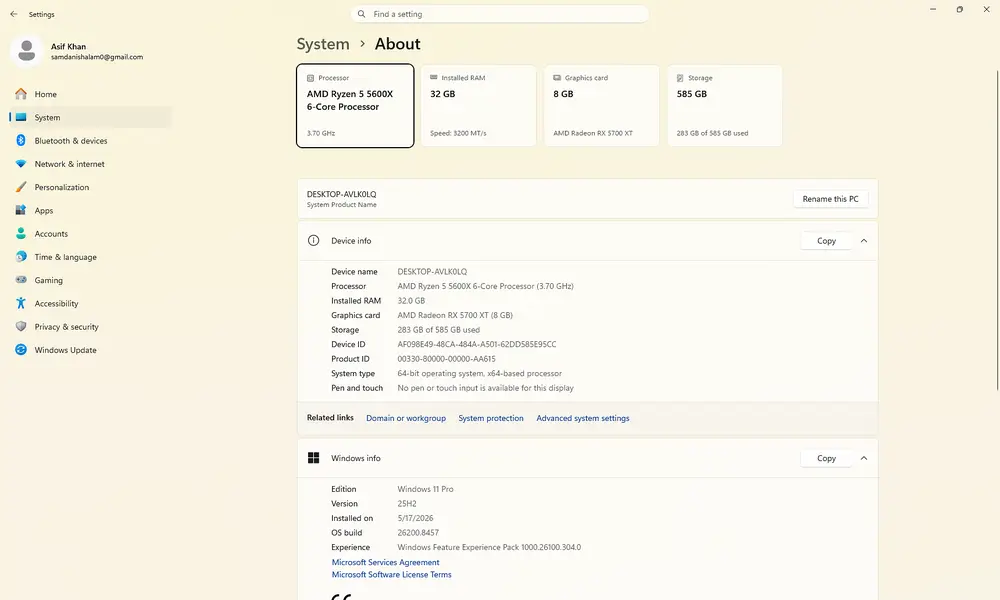The image size is (1000, 600).
Task: Click the Privacy & security shield icon
Action: (21, 326)
